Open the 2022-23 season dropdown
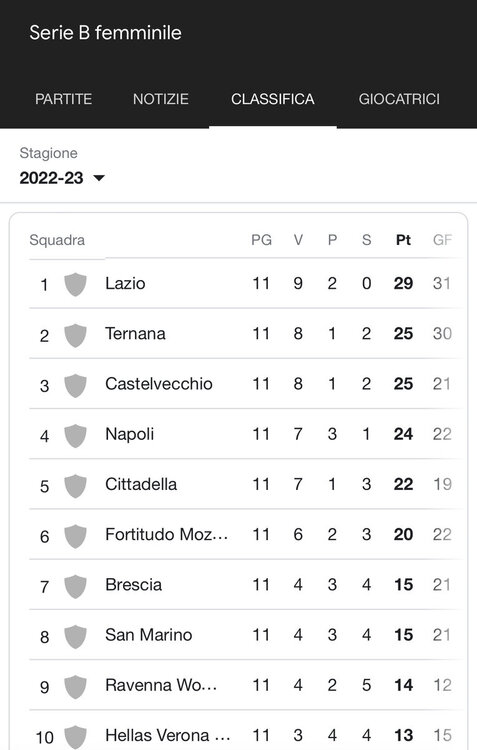 coord(62,178)
